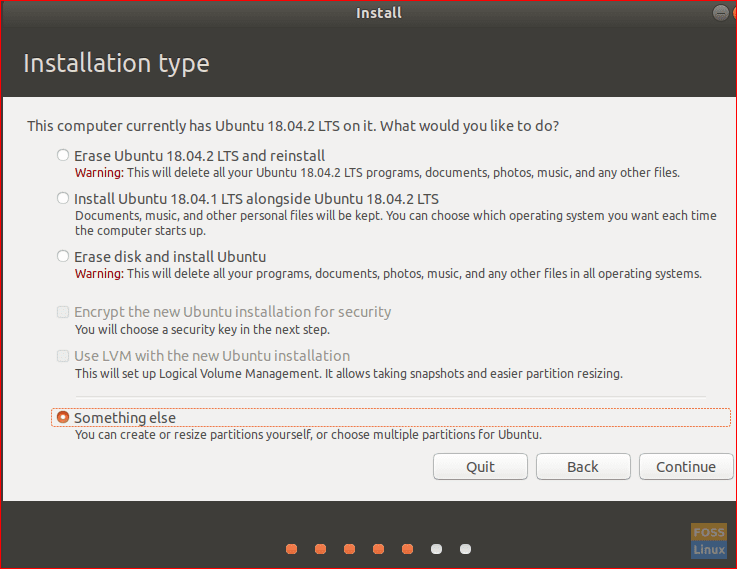
Task: Choose Install Ubuntu 18.04.1 LTS alongside option
Action: [63, 198]
